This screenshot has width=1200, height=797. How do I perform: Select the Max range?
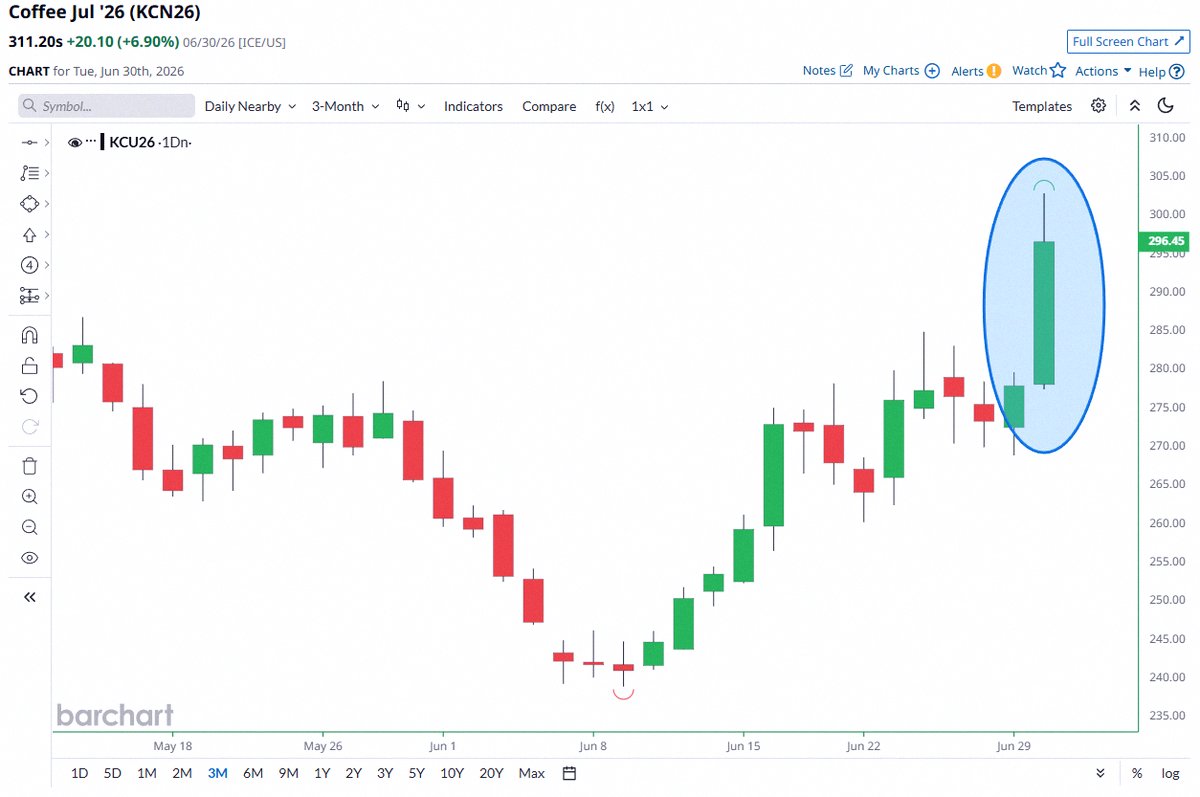point(532,773)
